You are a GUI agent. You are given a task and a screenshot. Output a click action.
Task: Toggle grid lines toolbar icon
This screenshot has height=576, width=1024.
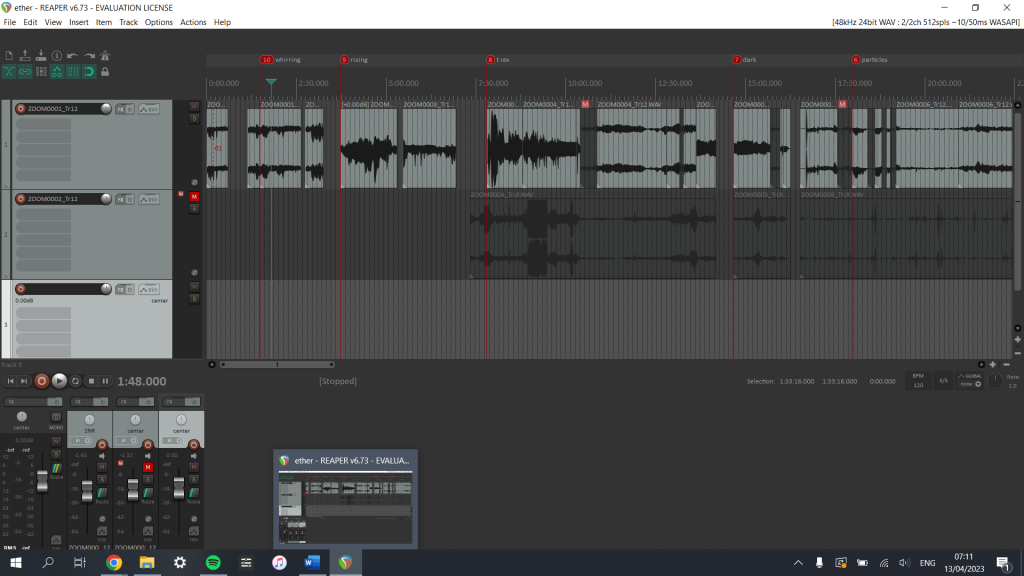pos(72,72)
